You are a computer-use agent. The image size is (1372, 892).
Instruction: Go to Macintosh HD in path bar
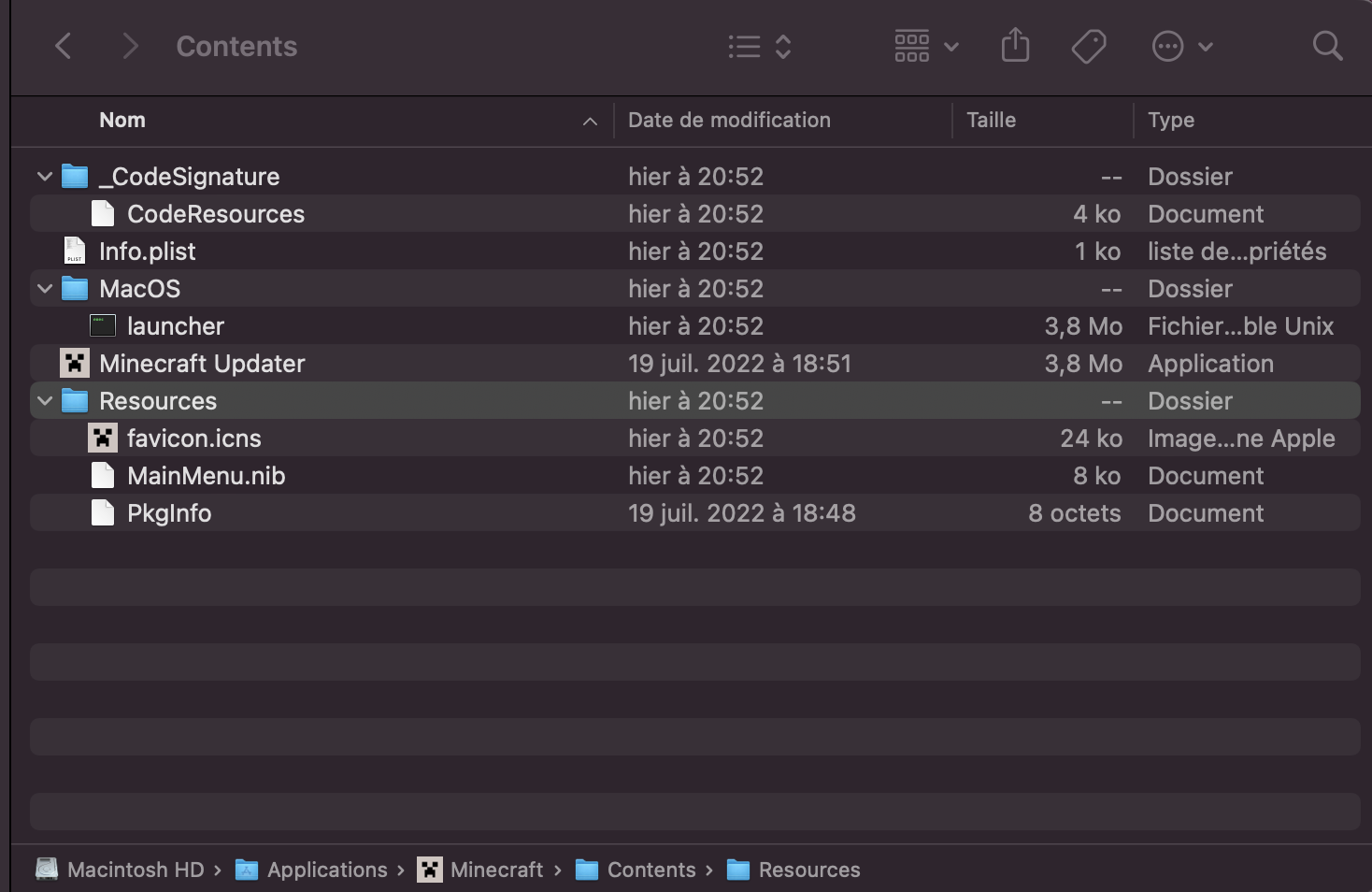[x=136, y=870]
